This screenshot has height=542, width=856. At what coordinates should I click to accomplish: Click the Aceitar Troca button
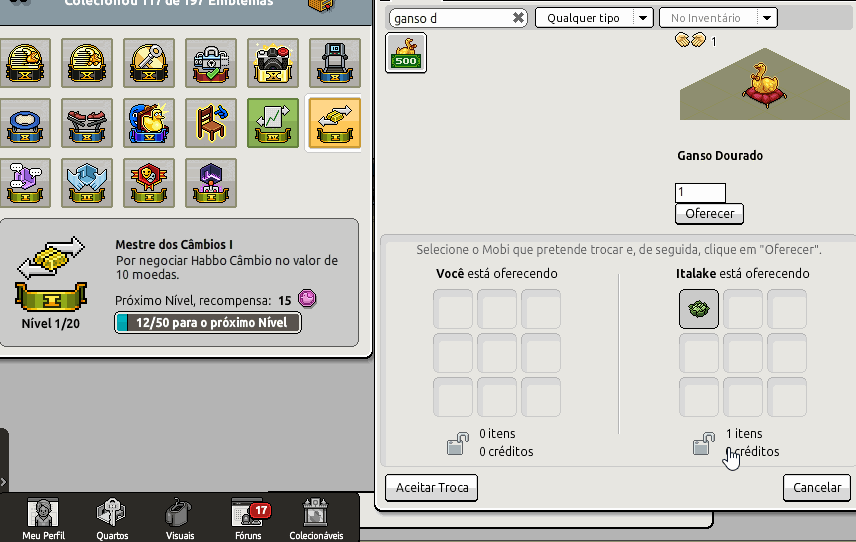[x=431, y=487]
